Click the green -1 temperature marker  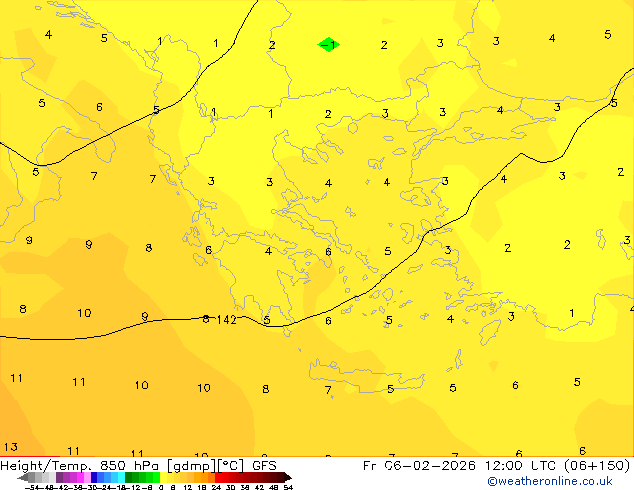[x=328, y=44]
